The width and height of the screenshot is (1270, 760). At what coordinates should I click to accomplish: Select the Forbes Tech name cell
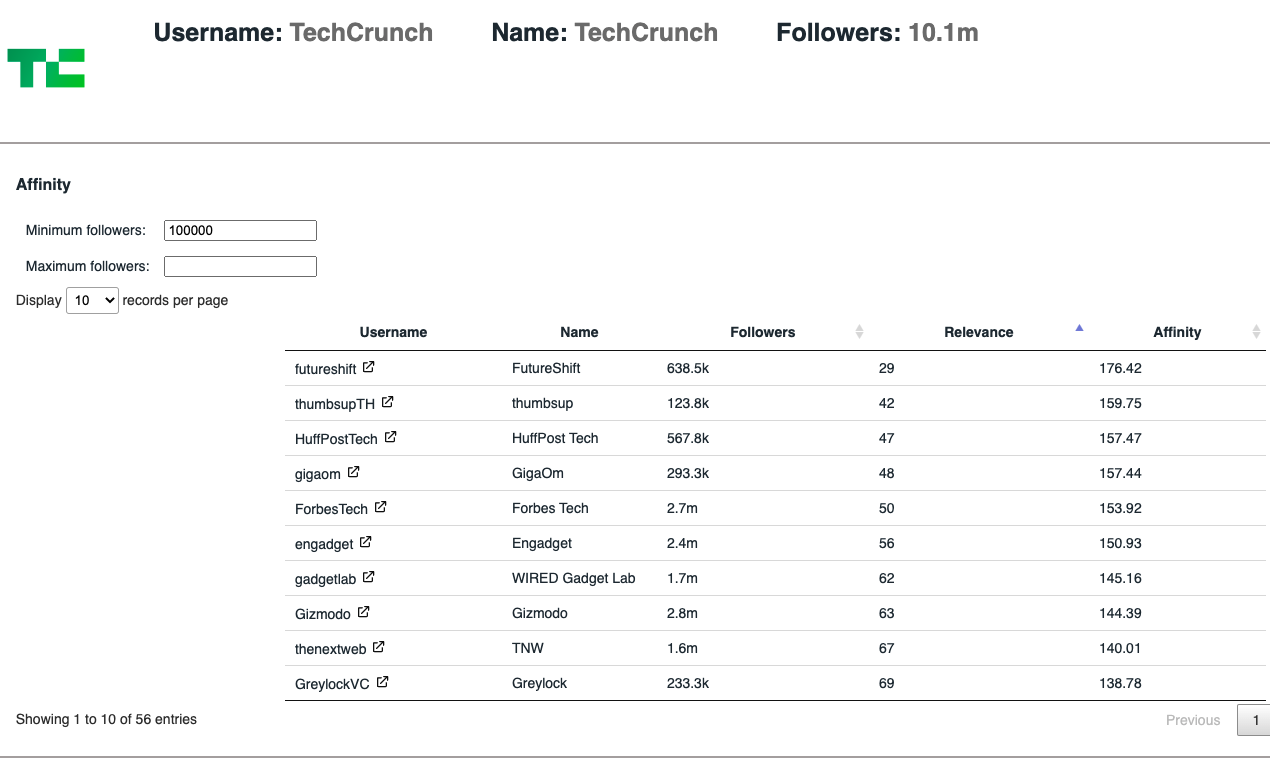point(550,508)
